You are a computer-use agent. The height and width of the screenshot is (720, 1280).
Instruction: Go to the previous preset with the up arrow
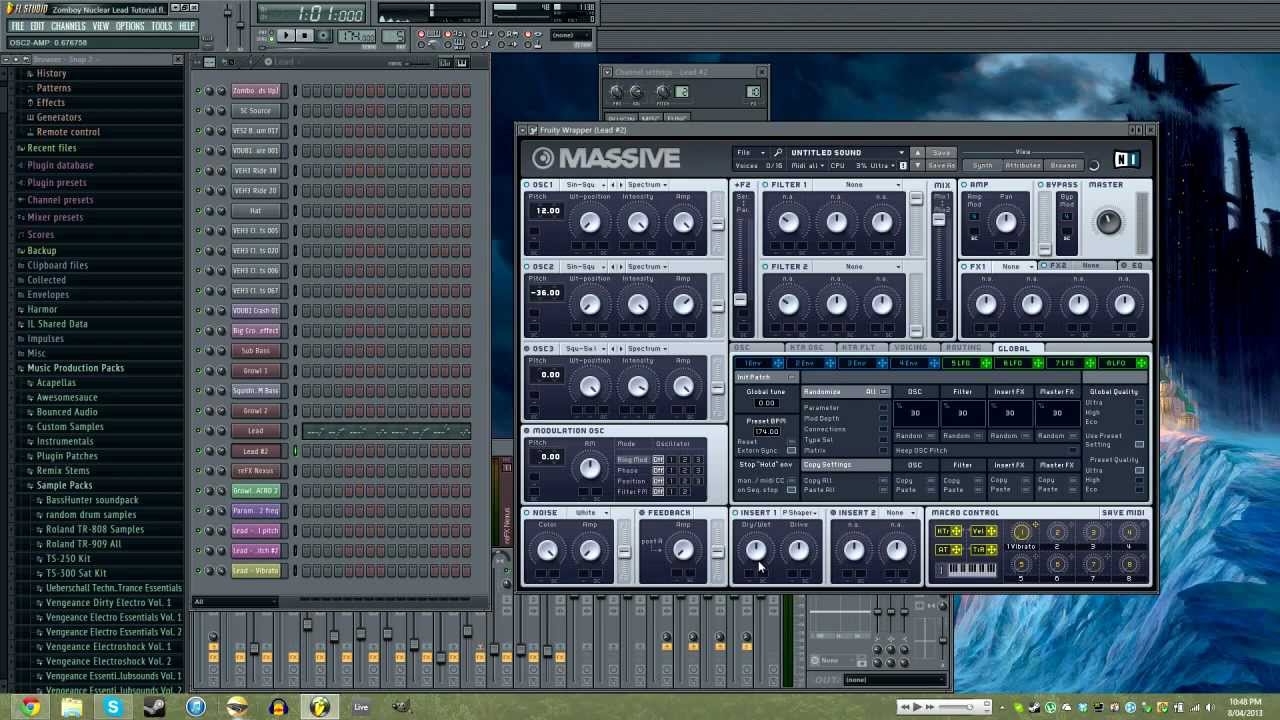(x=918, y=153)
